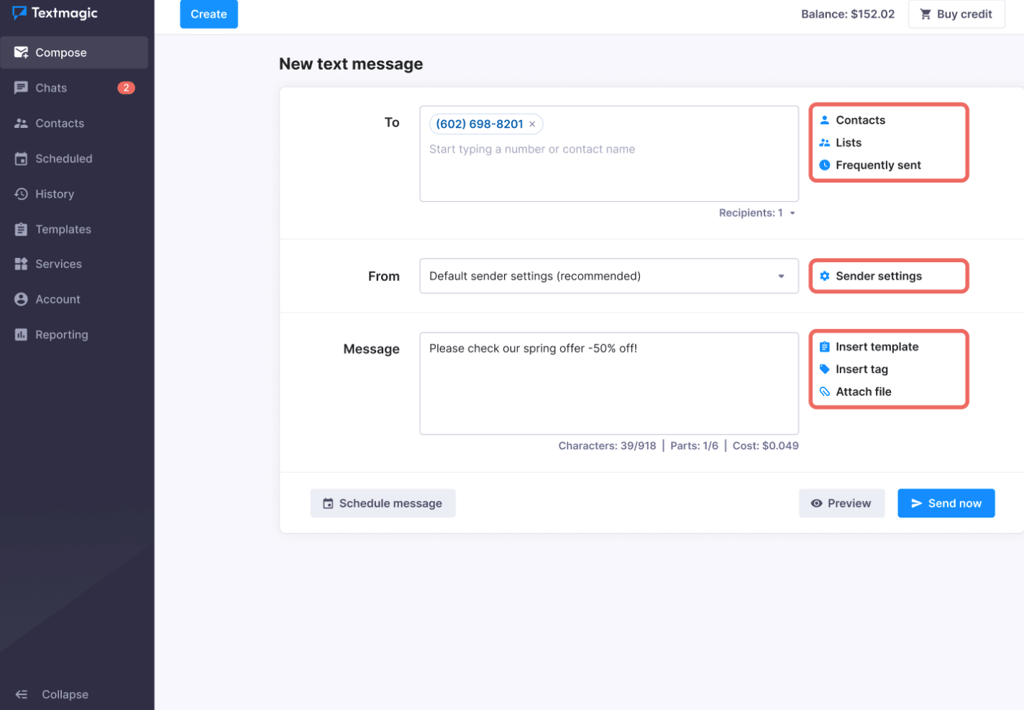Image resolution: width=1024 pixels, height=710 pixels.
Task: Click the clock icon beside Frequently sent
Action: pos(825,165)
